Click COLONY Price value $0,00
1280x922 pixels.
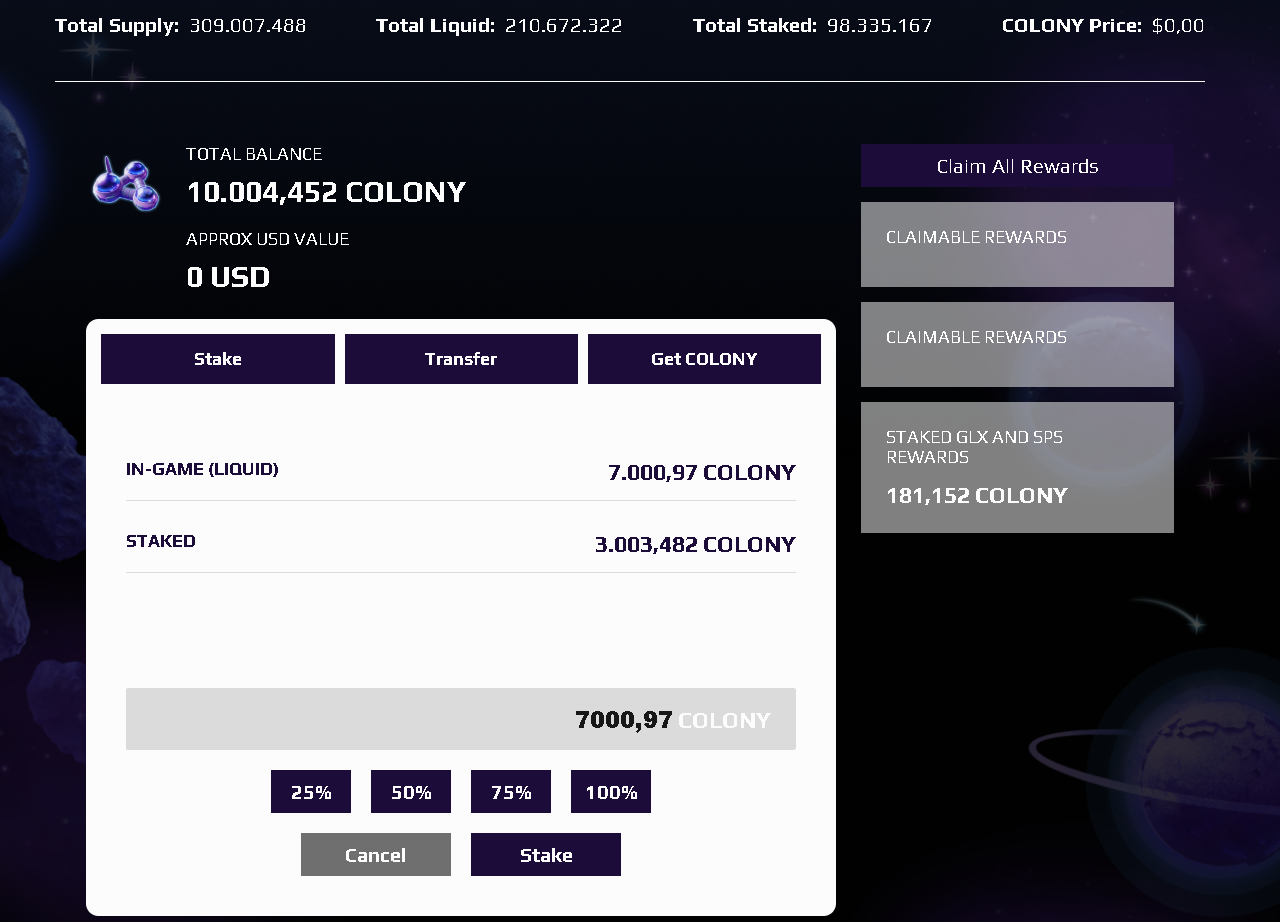(1178, 26)
